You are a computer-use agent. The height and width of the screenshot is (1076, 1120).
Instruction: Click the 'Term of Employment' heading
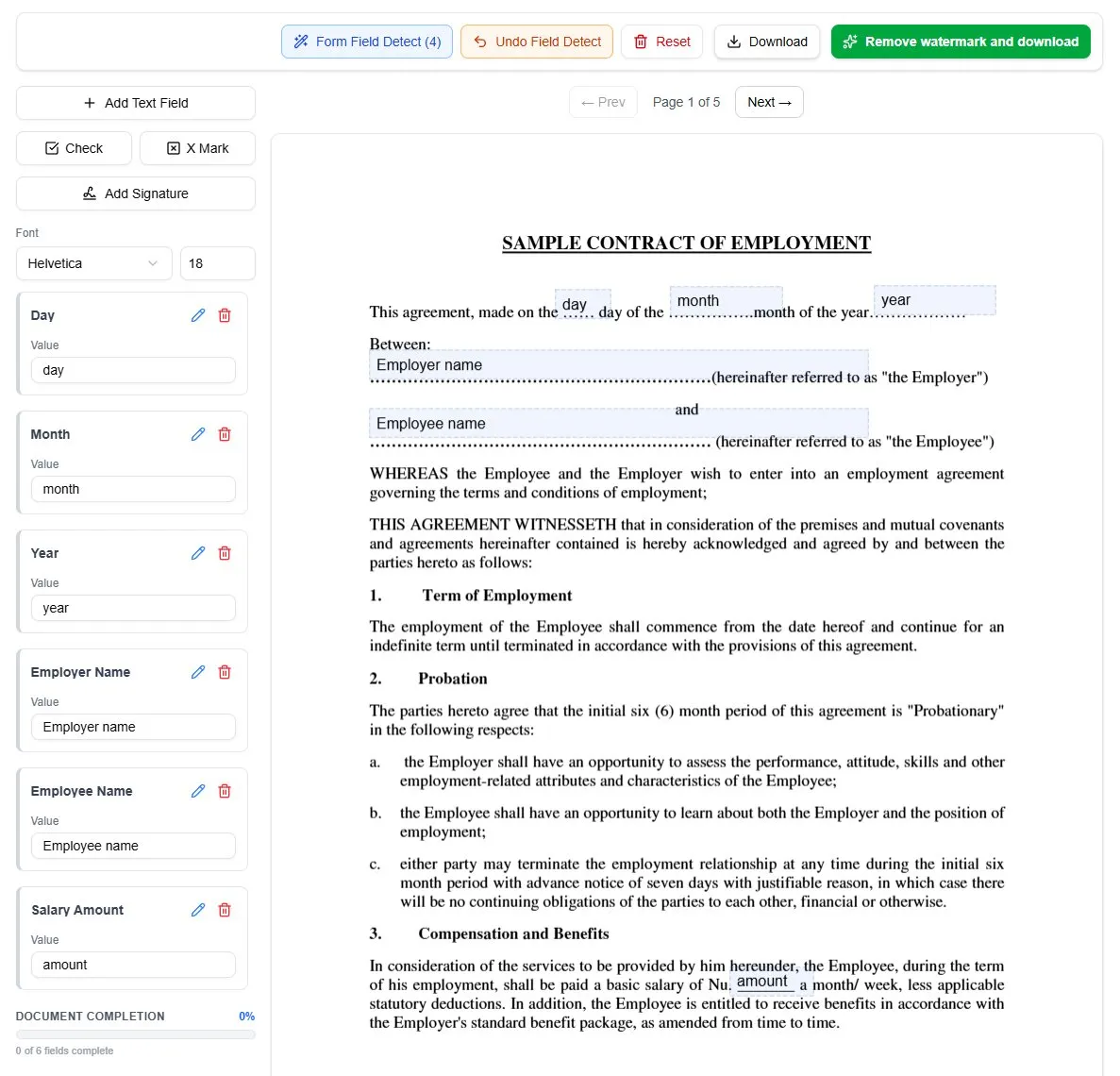click(497, 596)
